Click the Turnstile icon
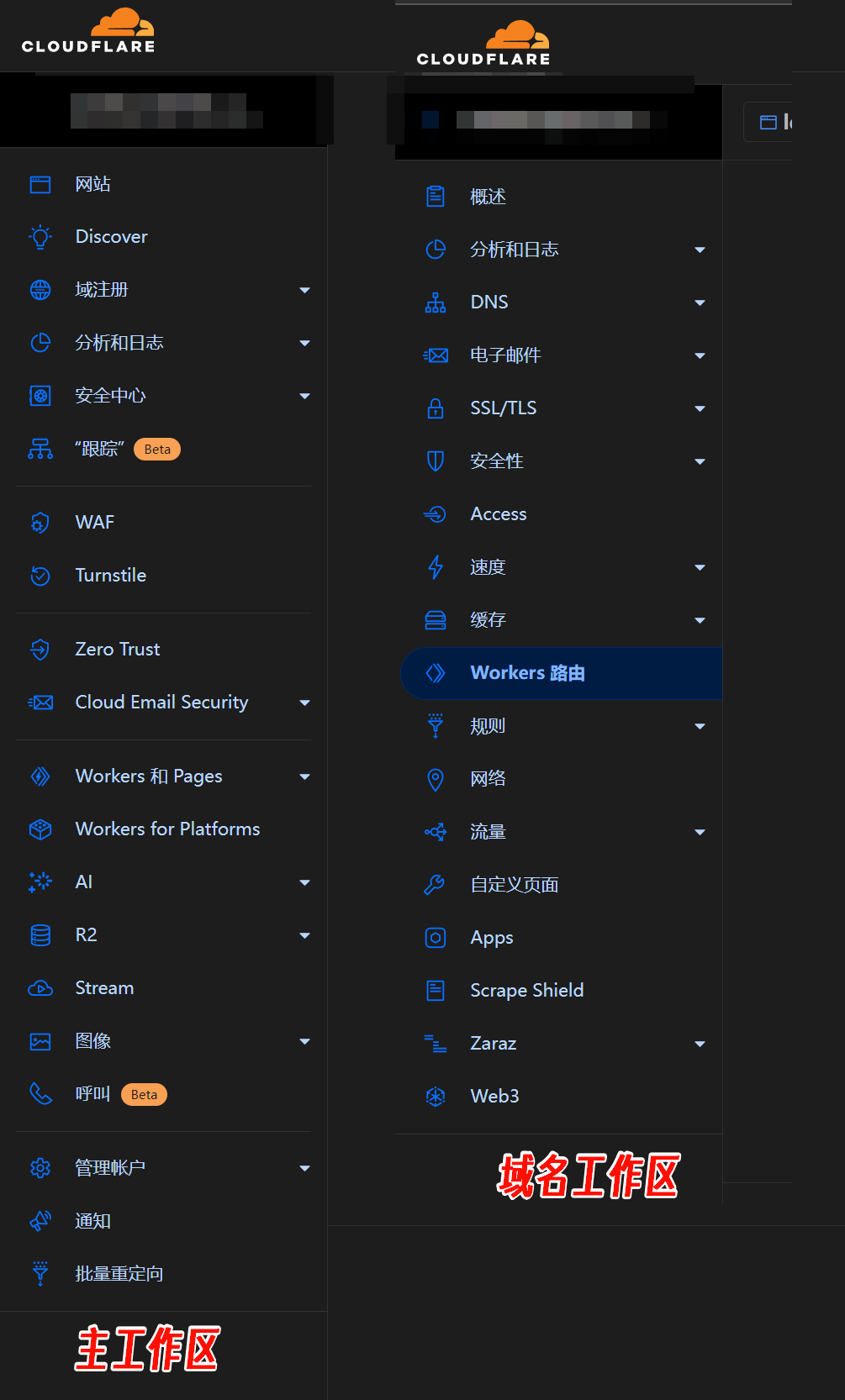The height and width of the screenshot is (1400, 845). (x=40, y=576)
